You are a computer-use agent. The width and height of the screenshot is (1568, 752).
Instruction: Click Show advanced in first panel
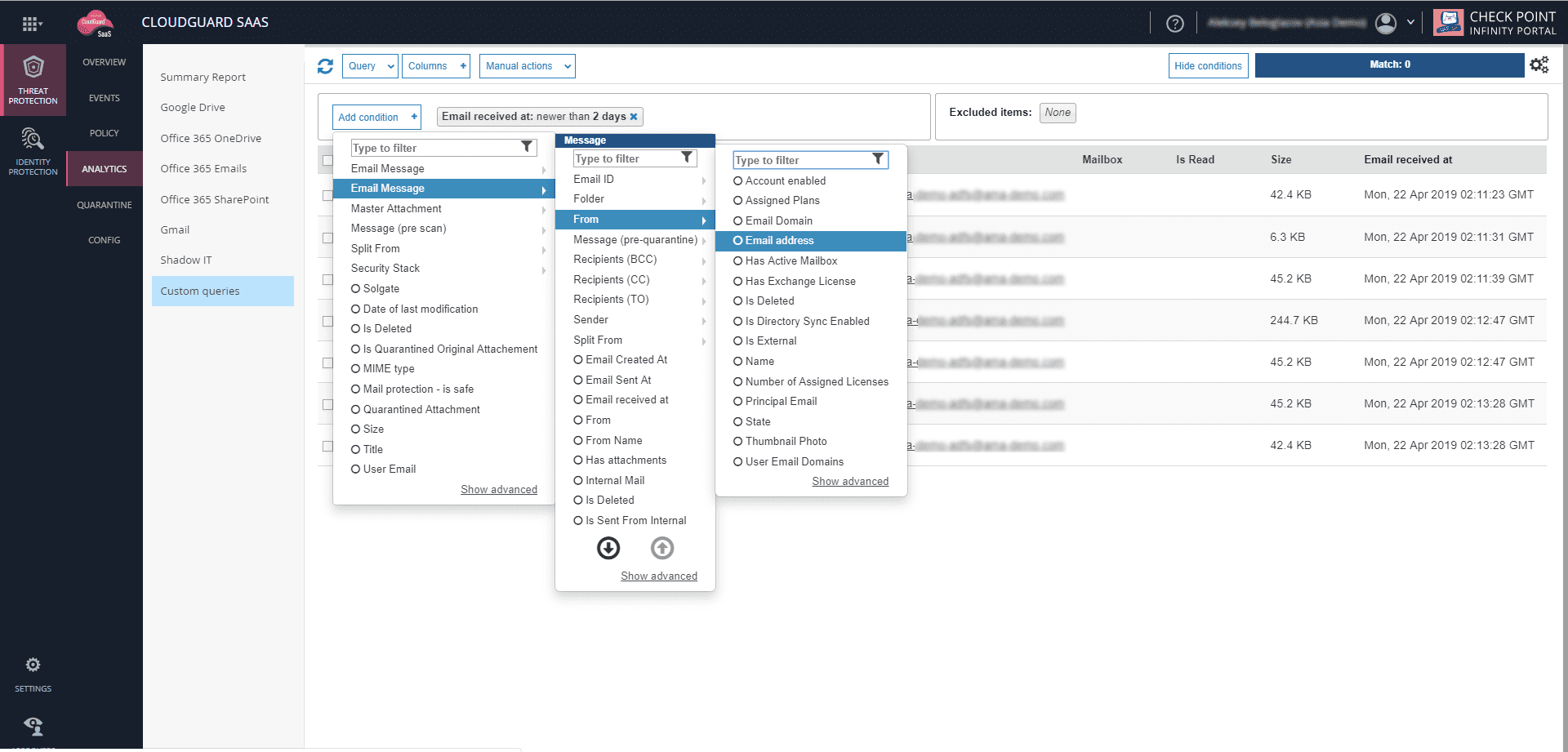pyautogui.click(x=499, y=490)
